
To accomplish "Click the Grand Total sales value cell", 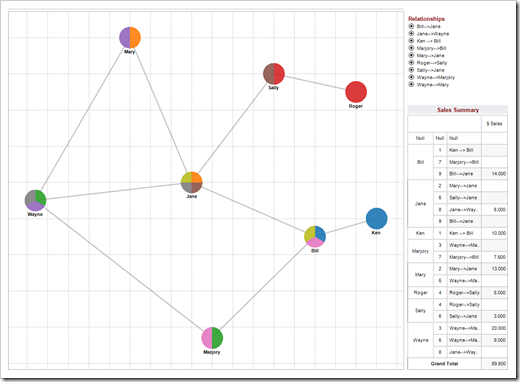I will [x=494, y=364].
